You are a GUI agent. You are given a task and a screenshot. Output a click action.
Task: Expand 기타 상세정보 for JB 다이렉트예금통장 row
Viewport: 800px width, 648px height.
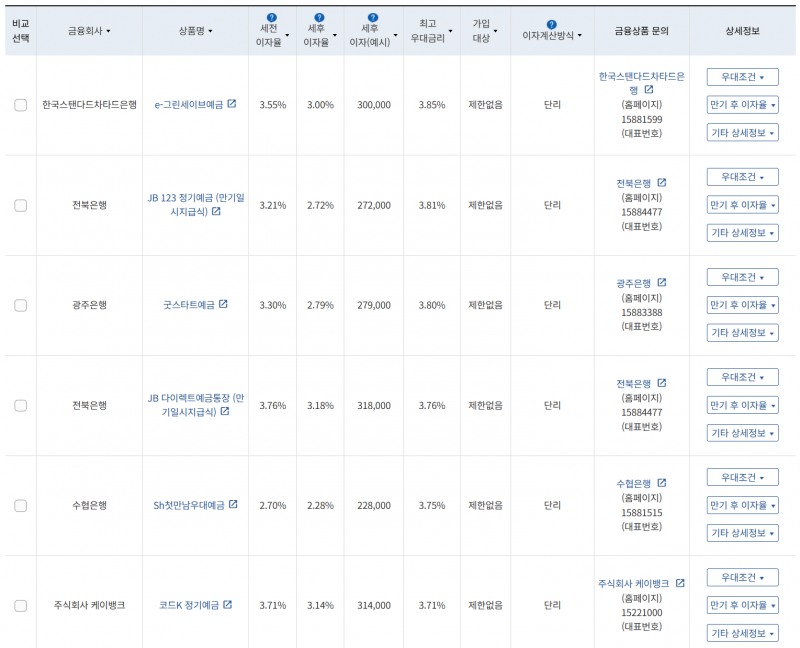tap(742, 433)
